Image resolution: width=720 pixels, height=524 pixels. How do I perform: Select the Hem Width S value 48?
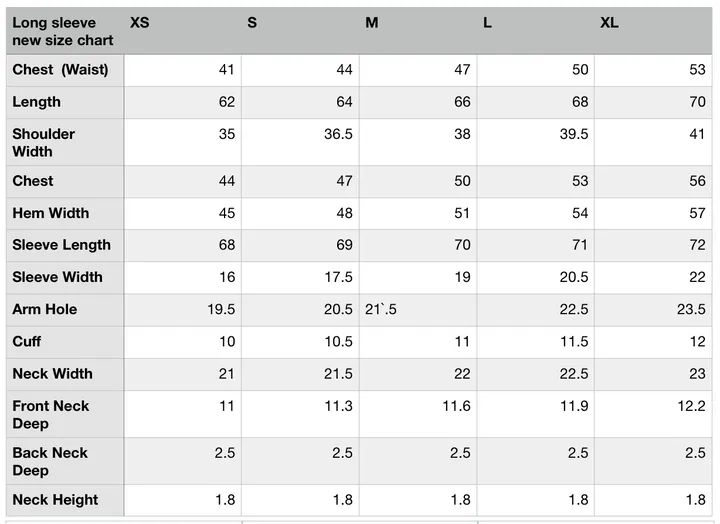click(x=344, y=213)
